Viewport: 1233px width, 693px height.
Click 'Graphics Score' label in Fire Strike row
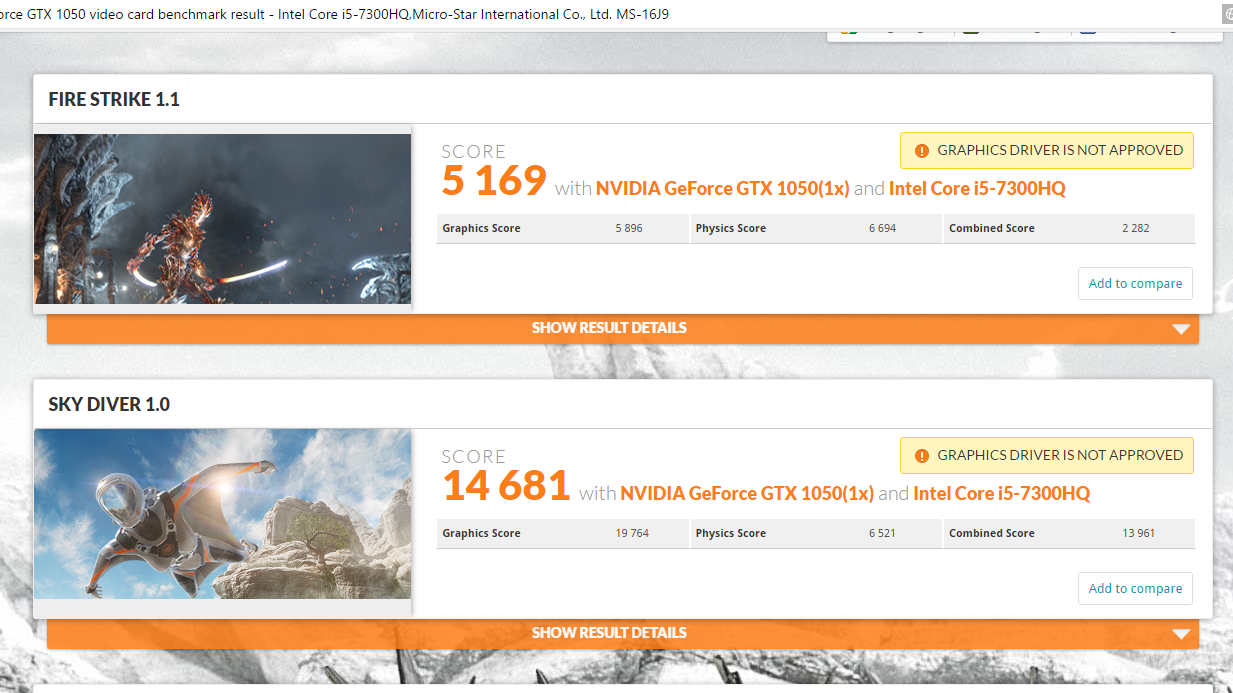coord(481,229)
